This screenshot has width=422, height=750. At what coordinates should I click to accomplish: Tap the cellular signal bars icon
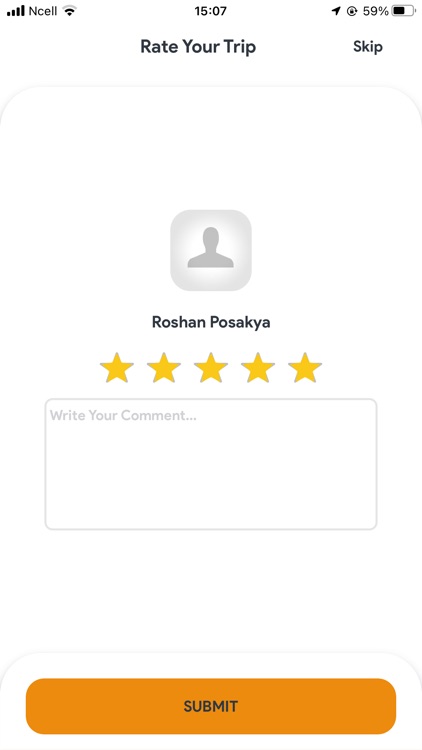click(16, 11)
